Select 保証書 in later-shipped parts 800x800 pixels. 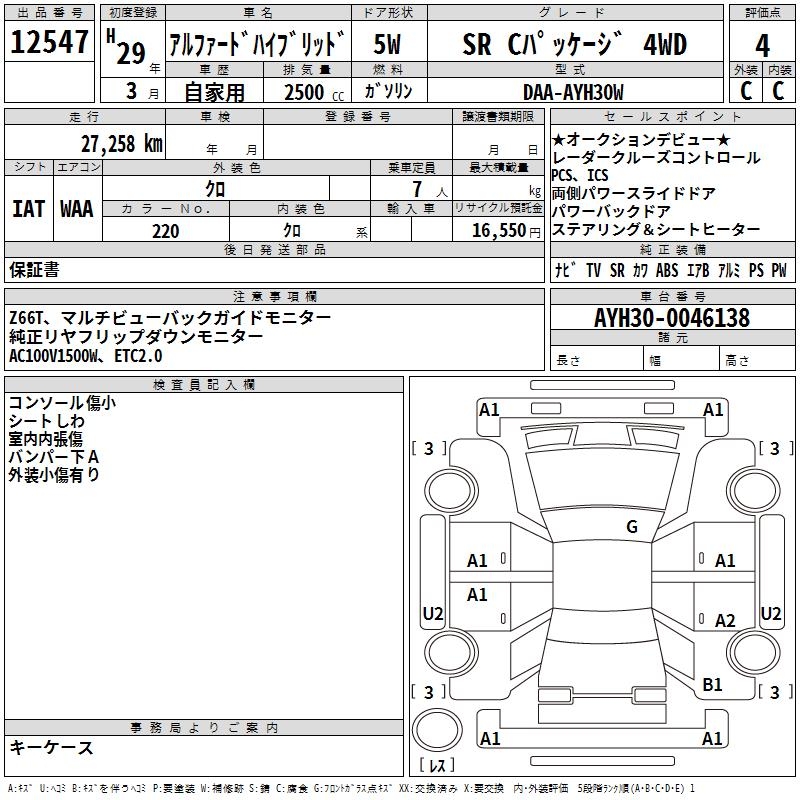(34, 269)
